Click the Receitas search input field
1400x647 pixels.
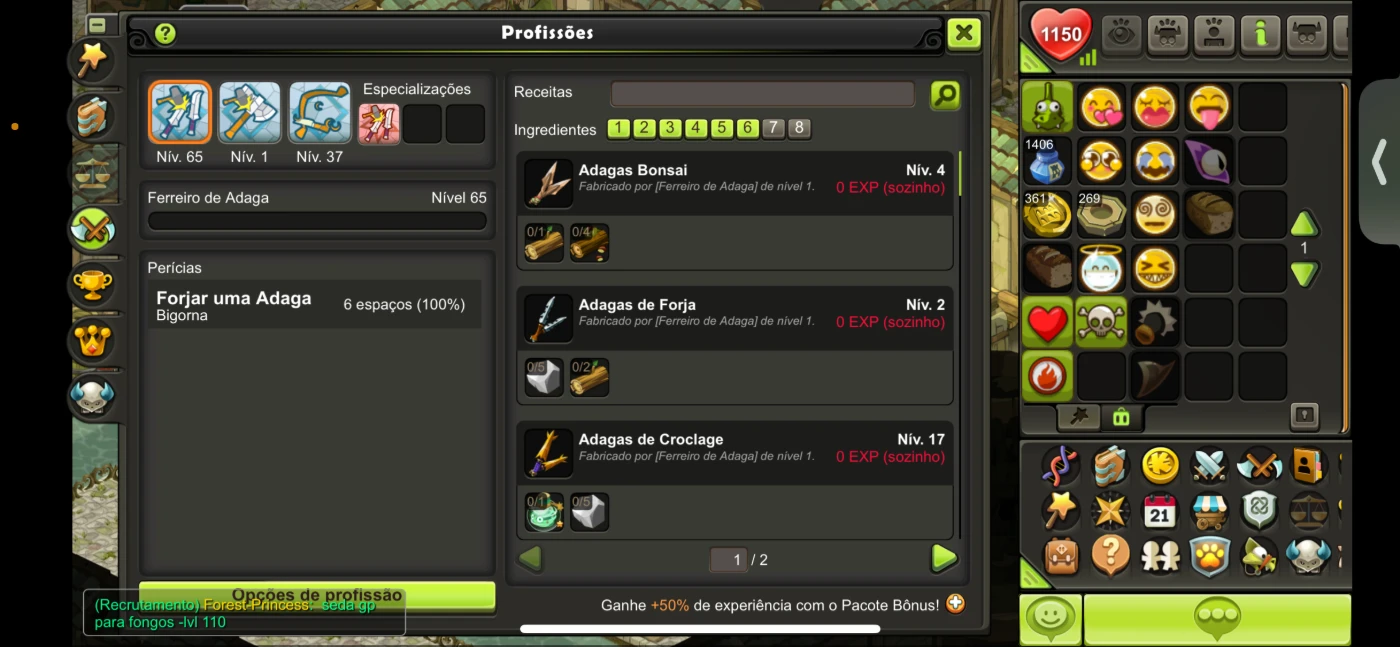coord(763,94)
